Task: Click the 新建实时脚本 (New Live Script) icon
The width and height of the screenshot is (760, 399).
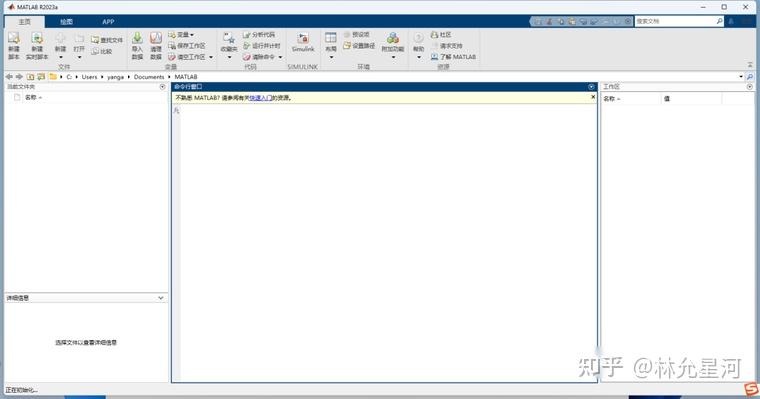Action: click(37, 38)
